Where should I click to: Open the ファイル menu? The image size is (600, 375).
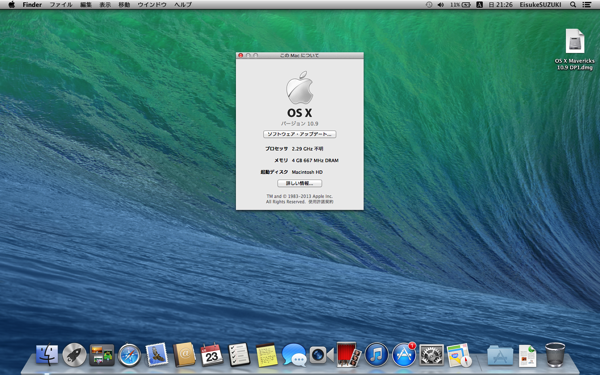[61, 5]
